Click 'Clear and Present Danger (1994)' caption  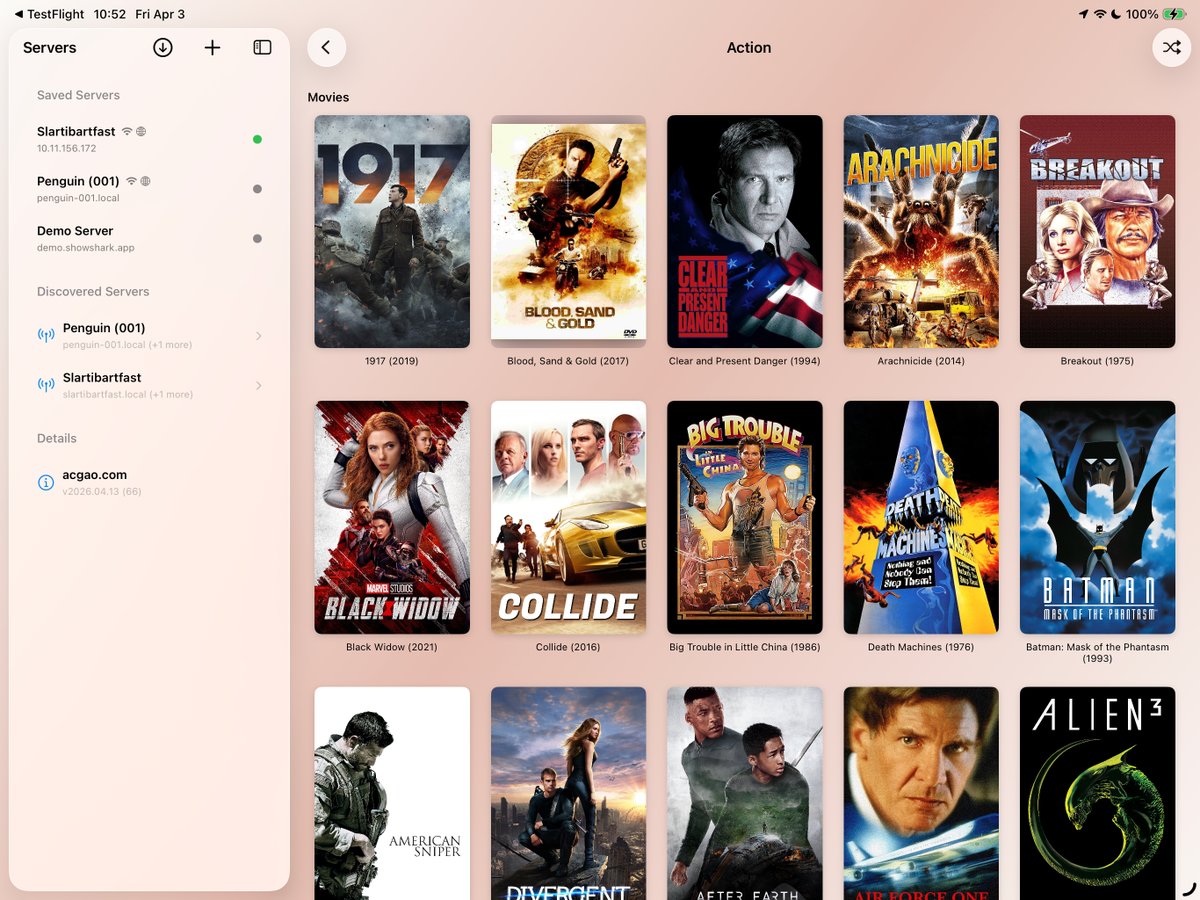[745, 361]
